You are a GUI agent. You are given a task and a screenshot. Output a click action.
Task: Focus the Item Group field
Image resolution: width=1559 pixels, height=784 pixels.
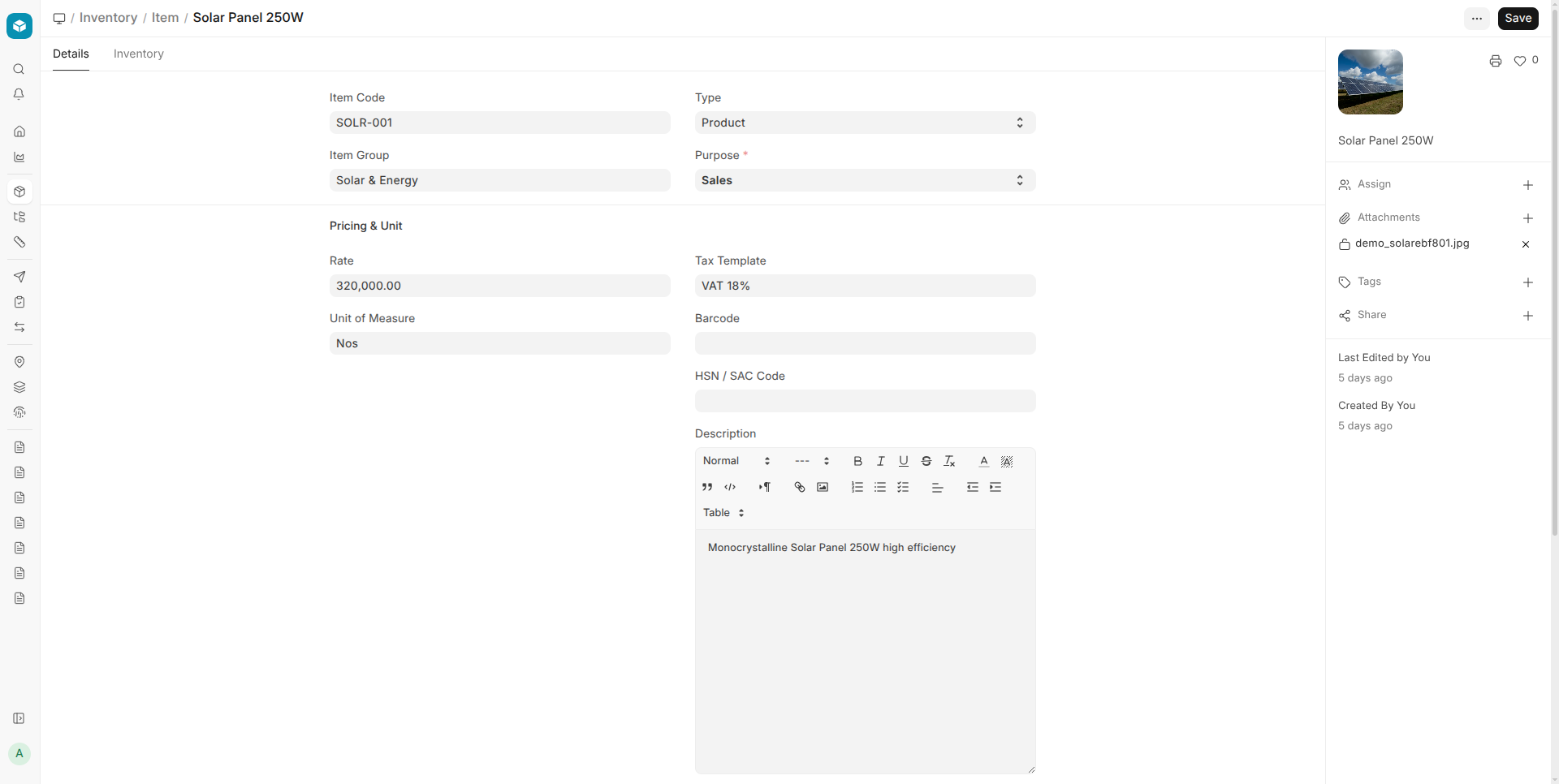[x=500, y=180]
